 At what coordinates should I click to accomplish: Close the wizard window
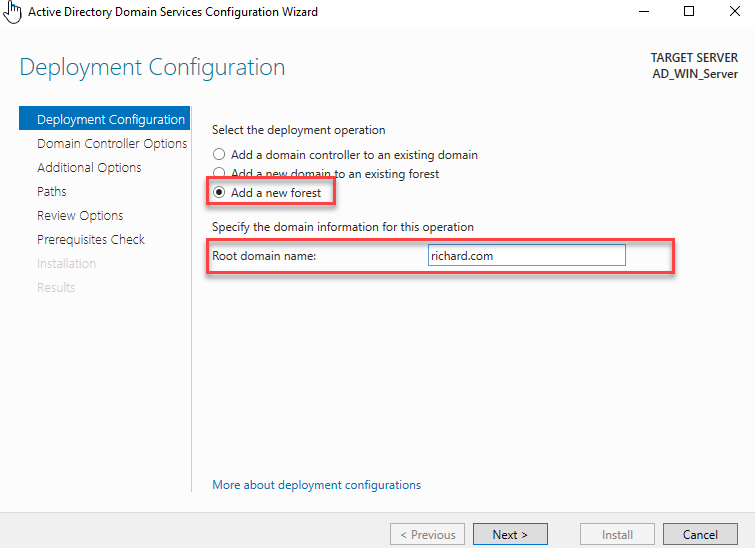coord(735,11)
